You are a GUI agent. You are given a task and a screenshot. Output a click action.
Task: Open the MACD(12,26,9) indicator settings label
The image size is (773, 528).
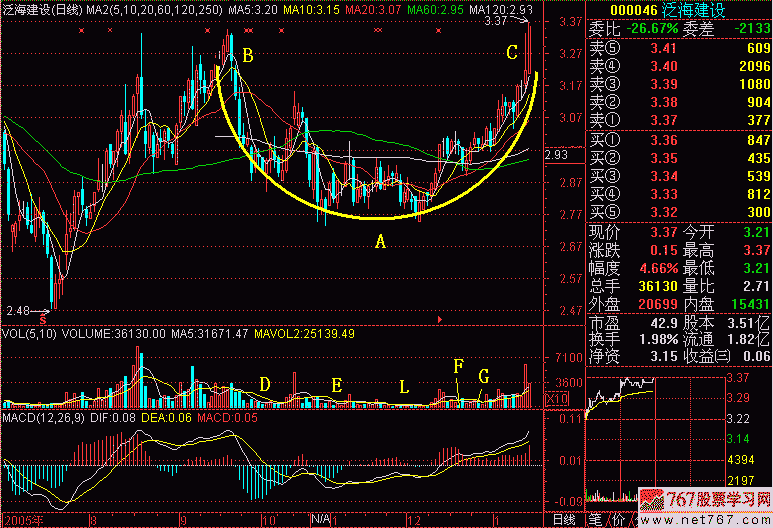coord(39,416)
